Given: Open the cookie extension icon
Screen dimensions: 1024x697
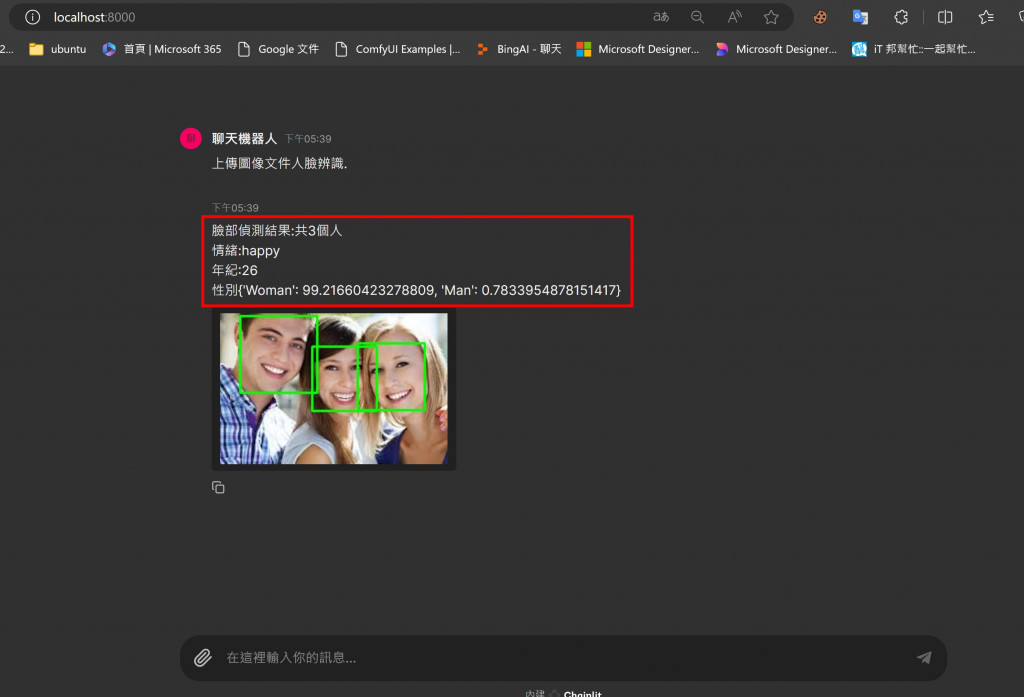Looking at the screenshot, I should 820,18.
